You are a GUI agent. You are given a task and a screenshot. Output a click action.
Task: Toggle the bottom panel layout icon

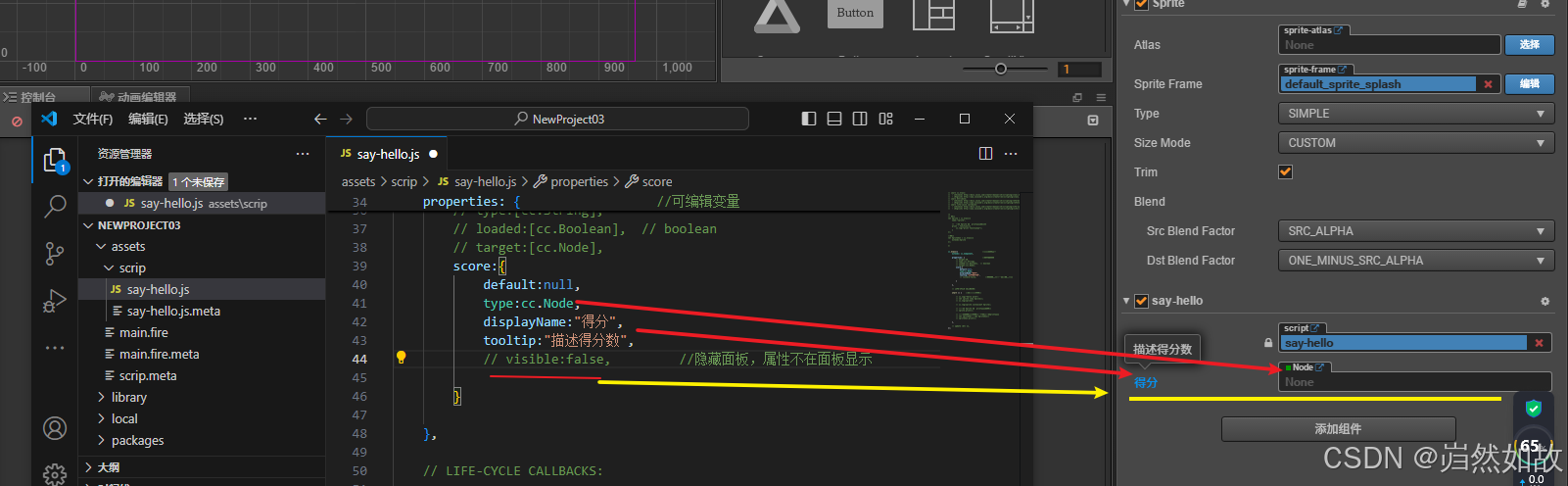(x=834, y=119)
